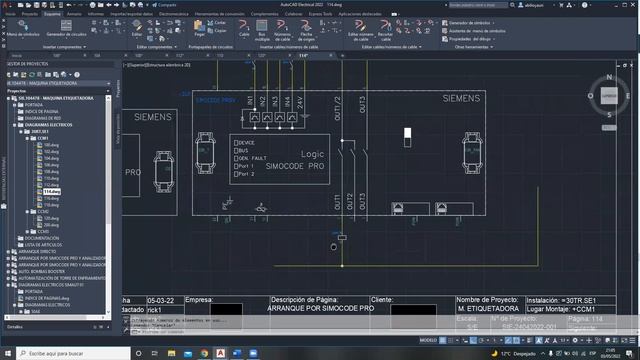640x360 pixels.
Task: Open File Explorer from the taskbar
Action: coord(171,353)
